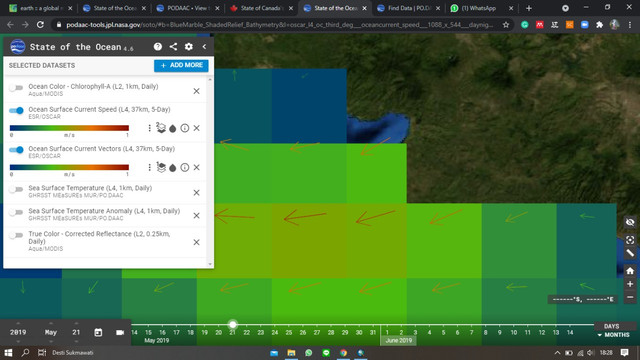Jump to June 10 on the timeline

[513, 333]
